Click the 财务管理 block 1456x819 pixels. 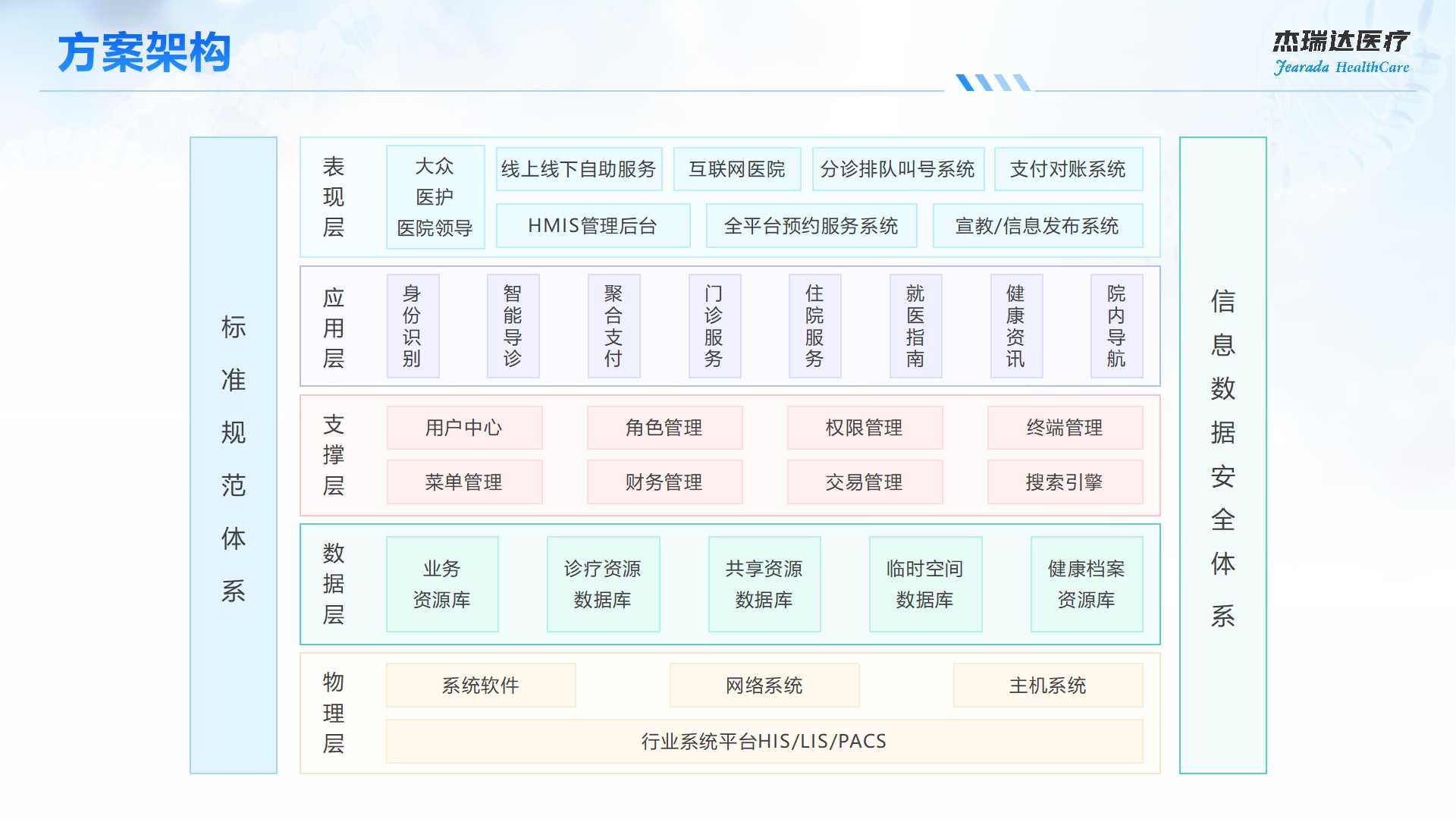pos(664,482)
